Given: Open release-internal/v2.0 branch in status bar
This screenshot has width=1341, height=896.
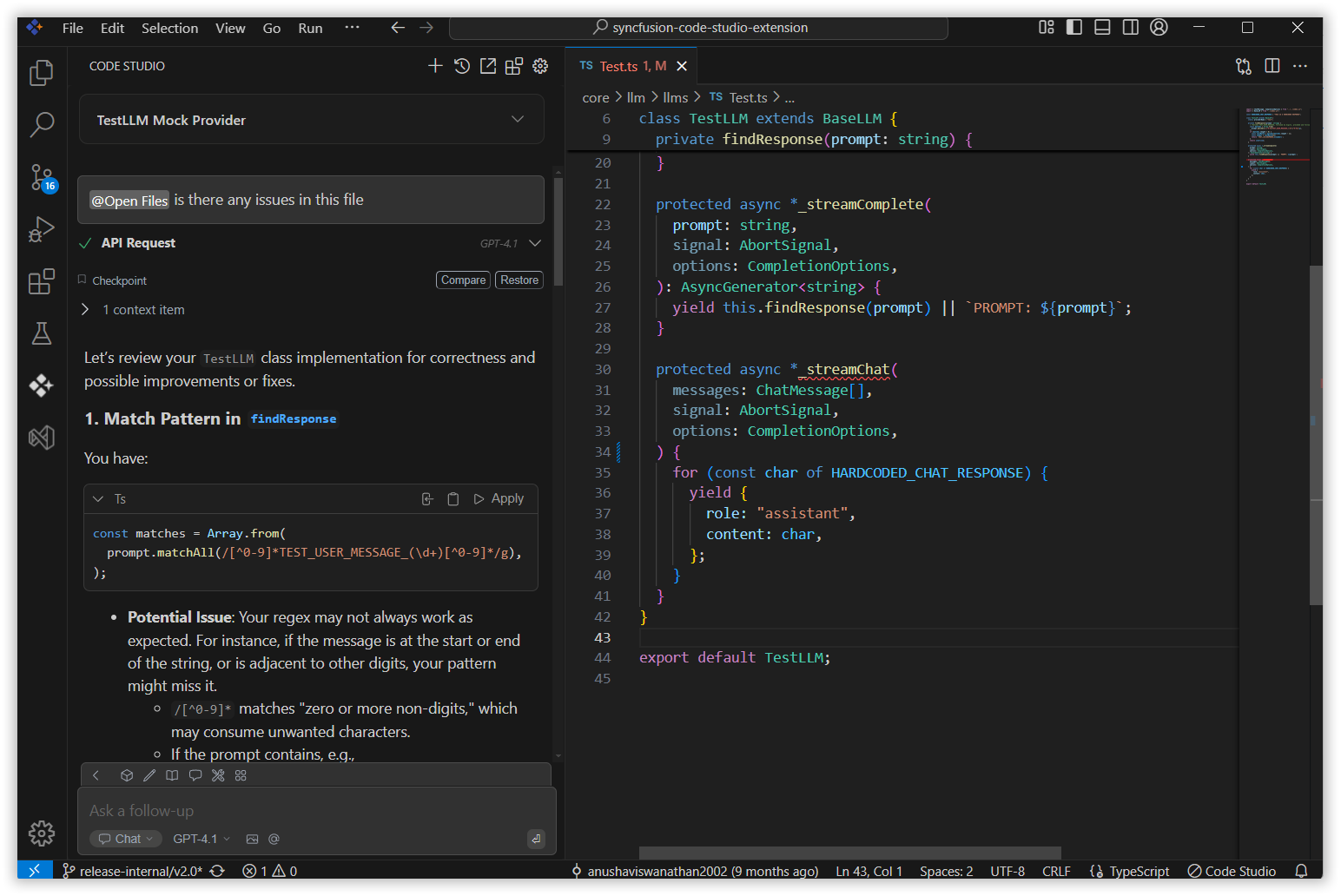Looking at the screenshot, I should click(132, 871).
